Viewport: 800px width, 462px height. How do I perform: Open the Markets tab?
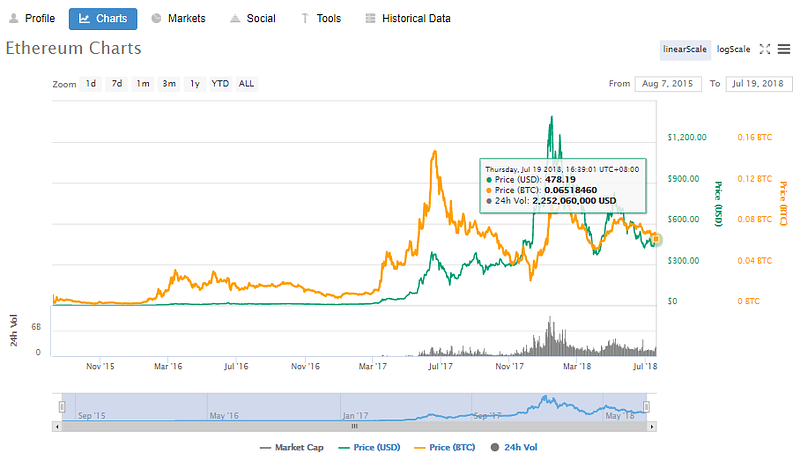pos(179,19)
